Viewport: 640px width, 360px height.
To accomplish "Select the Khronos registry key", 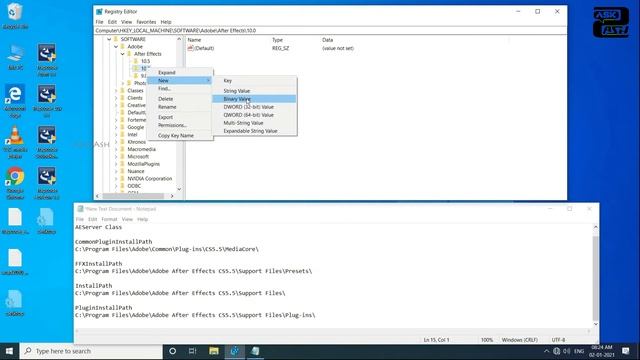I will tap(136, 142).
